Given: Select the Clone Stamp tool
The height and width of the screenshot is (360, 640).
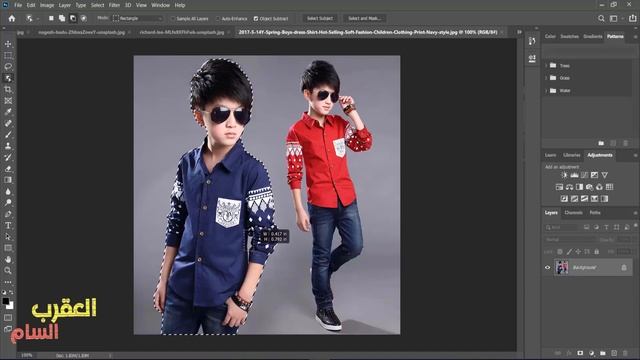Looking at the screenshot, I should (x=8, y=146).
